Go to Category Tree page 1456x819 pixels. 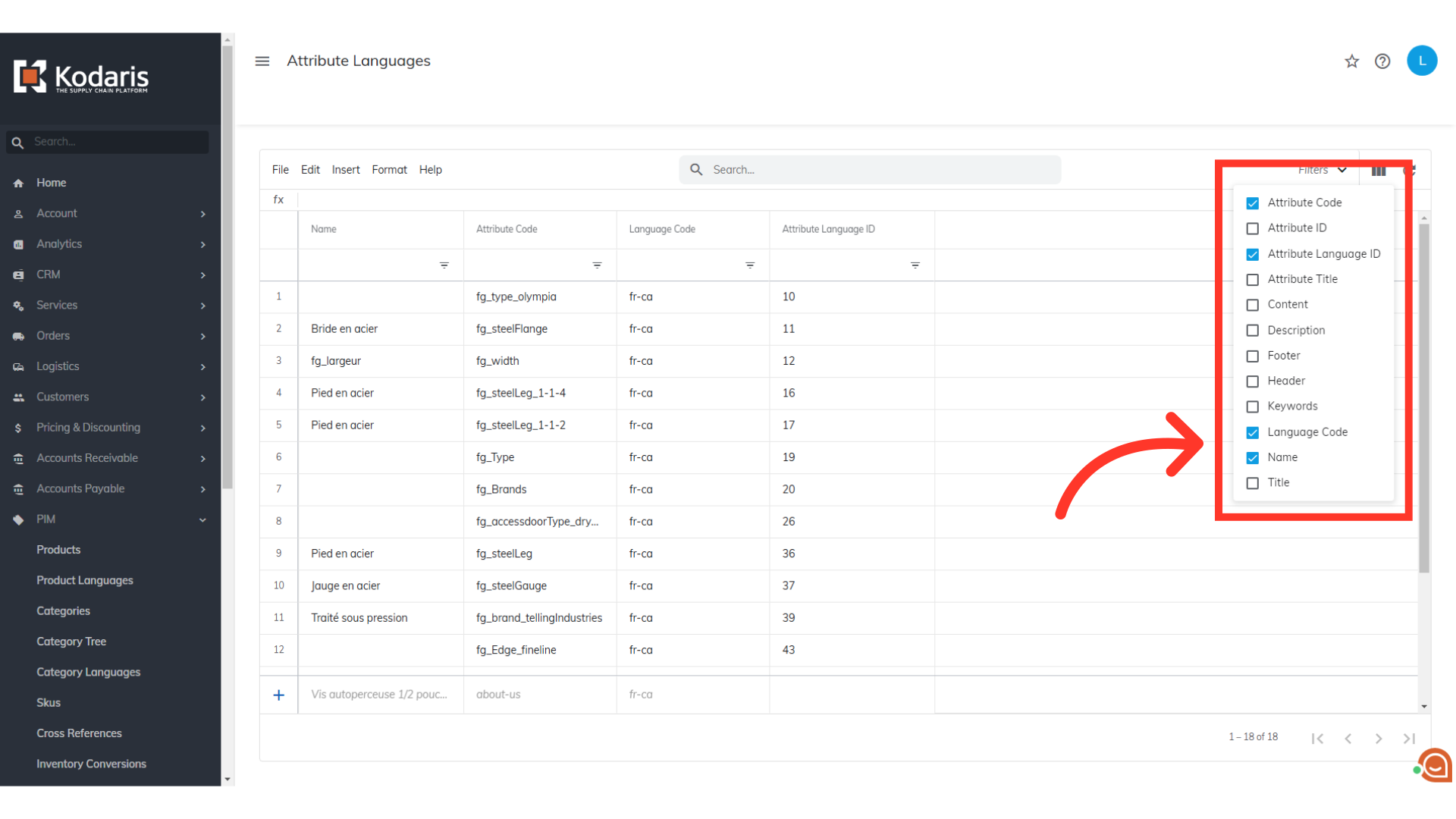tap(71, 642)
